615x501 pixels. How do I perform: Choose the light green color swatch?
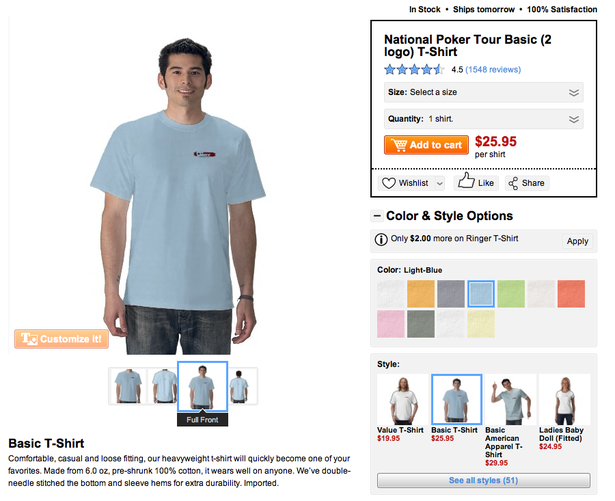tap(511, 294)
